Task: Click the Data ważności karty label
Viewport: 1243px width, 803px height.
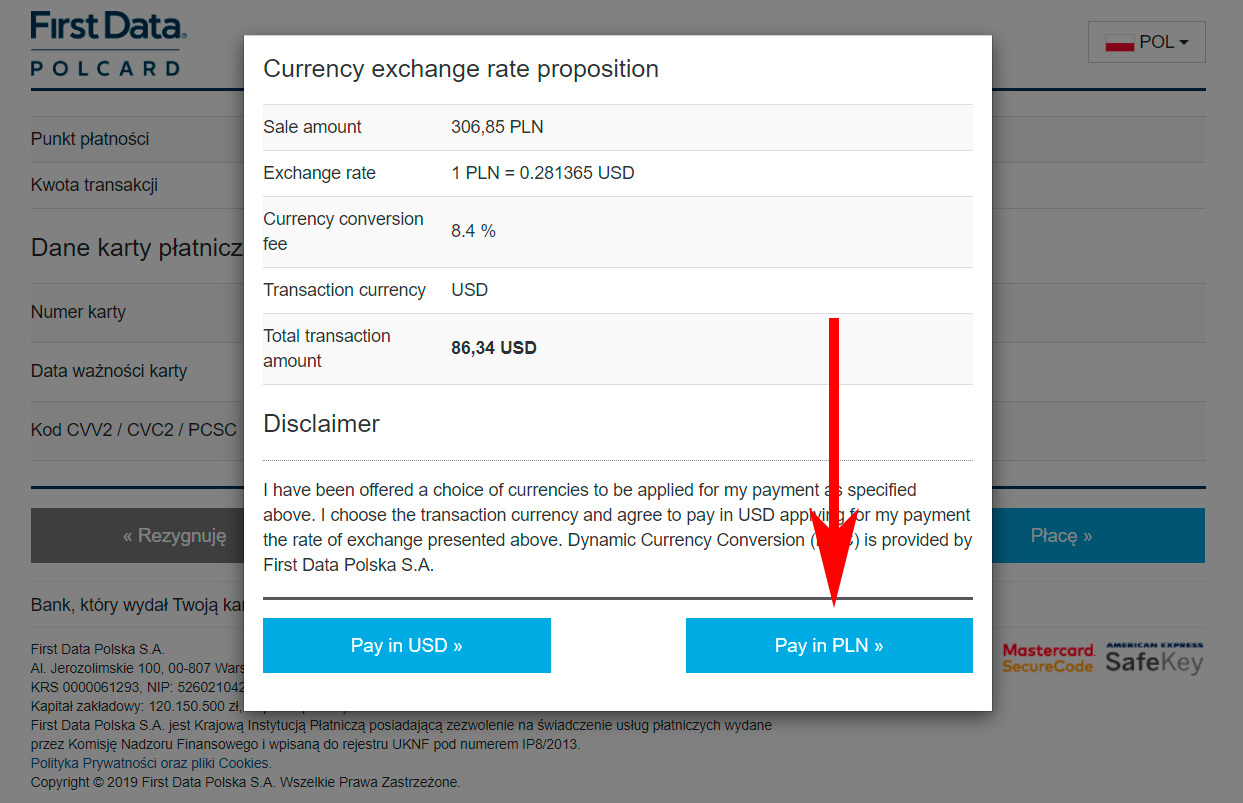Action: tap(109, 371)
